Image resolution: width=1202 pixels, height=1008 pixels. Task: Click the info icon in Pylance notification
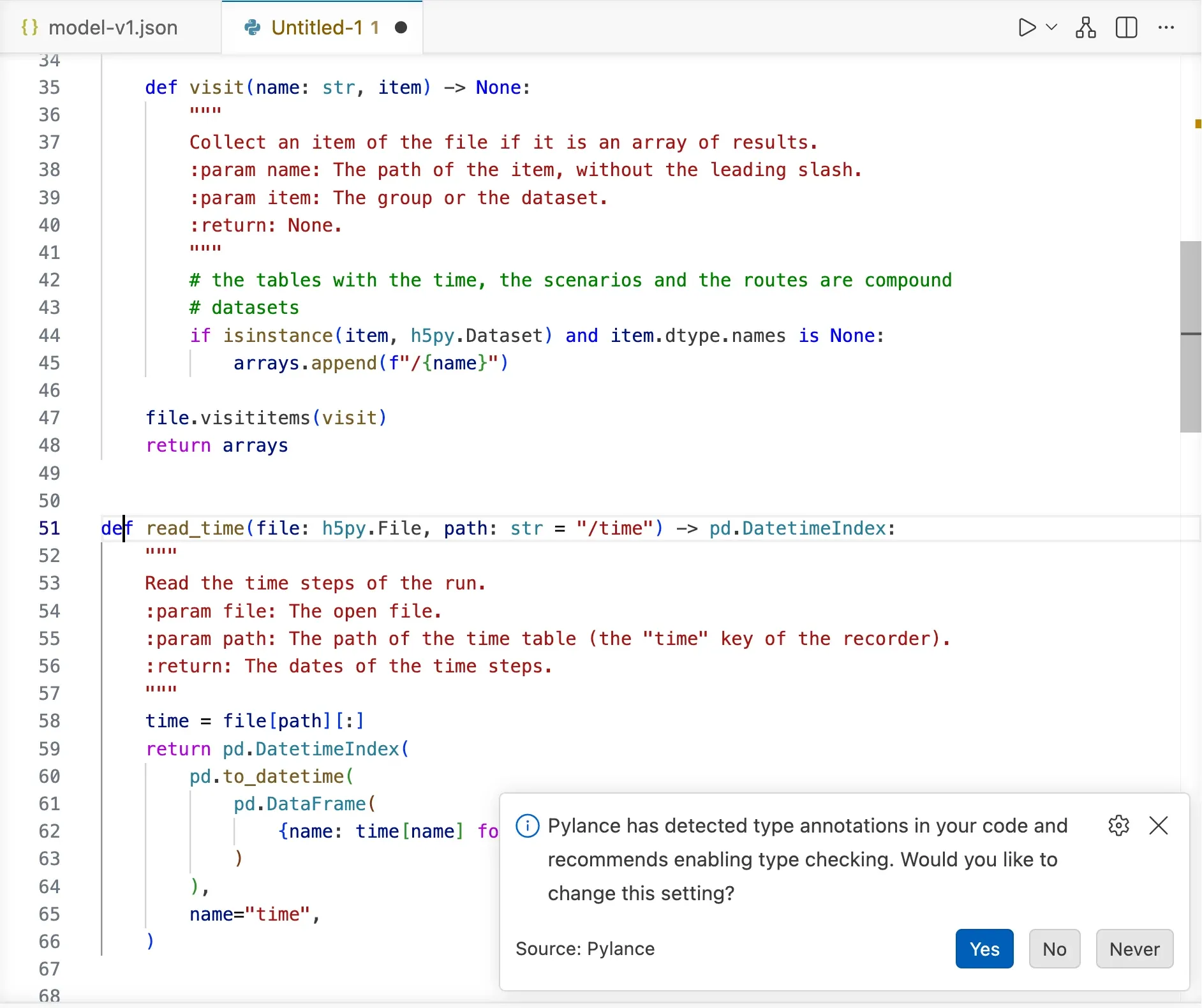click(527, 826)
